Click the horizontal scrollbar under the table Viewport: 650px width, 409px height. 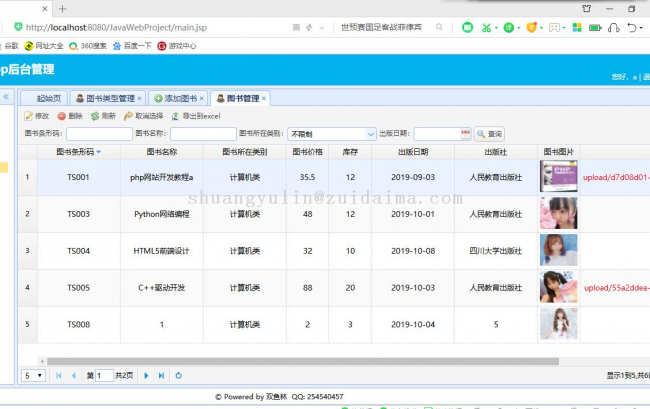(x=300, y=361)
